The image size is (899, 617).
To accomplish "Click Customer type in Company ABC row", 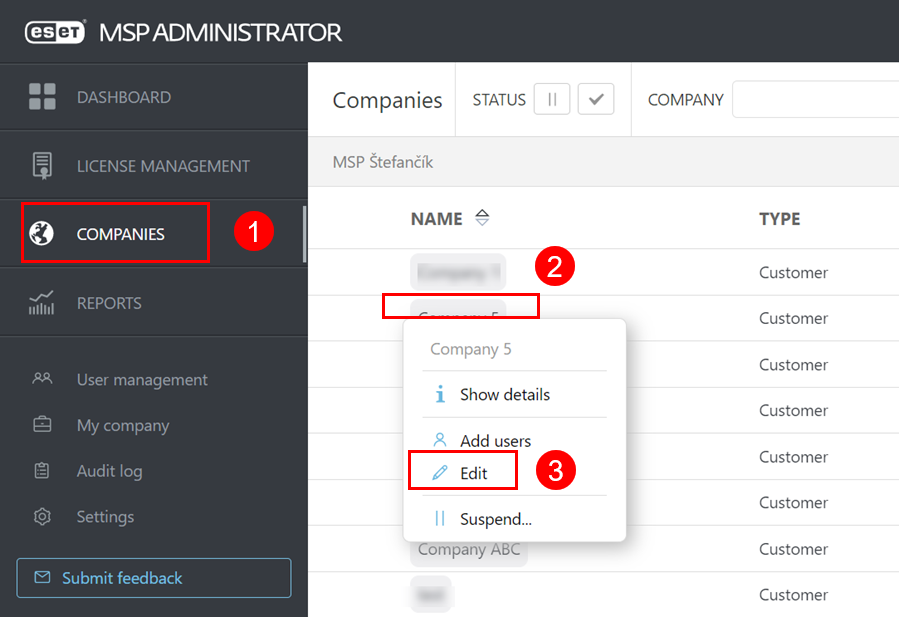I will pos(793,549).
